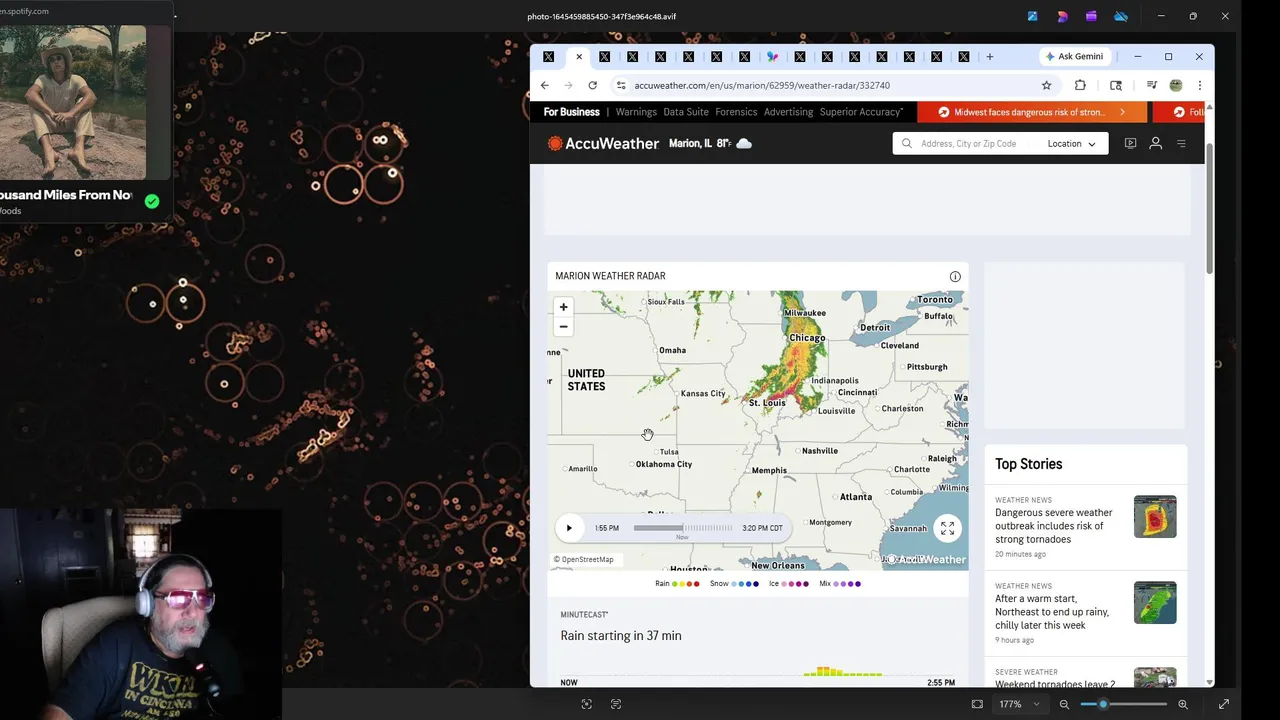Click the radar info icon
The image size is (1280, 720).
(x=955, y=276)
